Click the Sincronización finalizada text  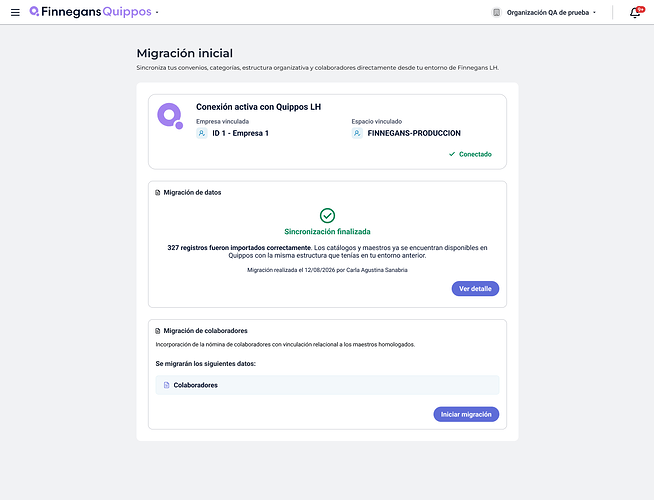(x=327, y=232)
